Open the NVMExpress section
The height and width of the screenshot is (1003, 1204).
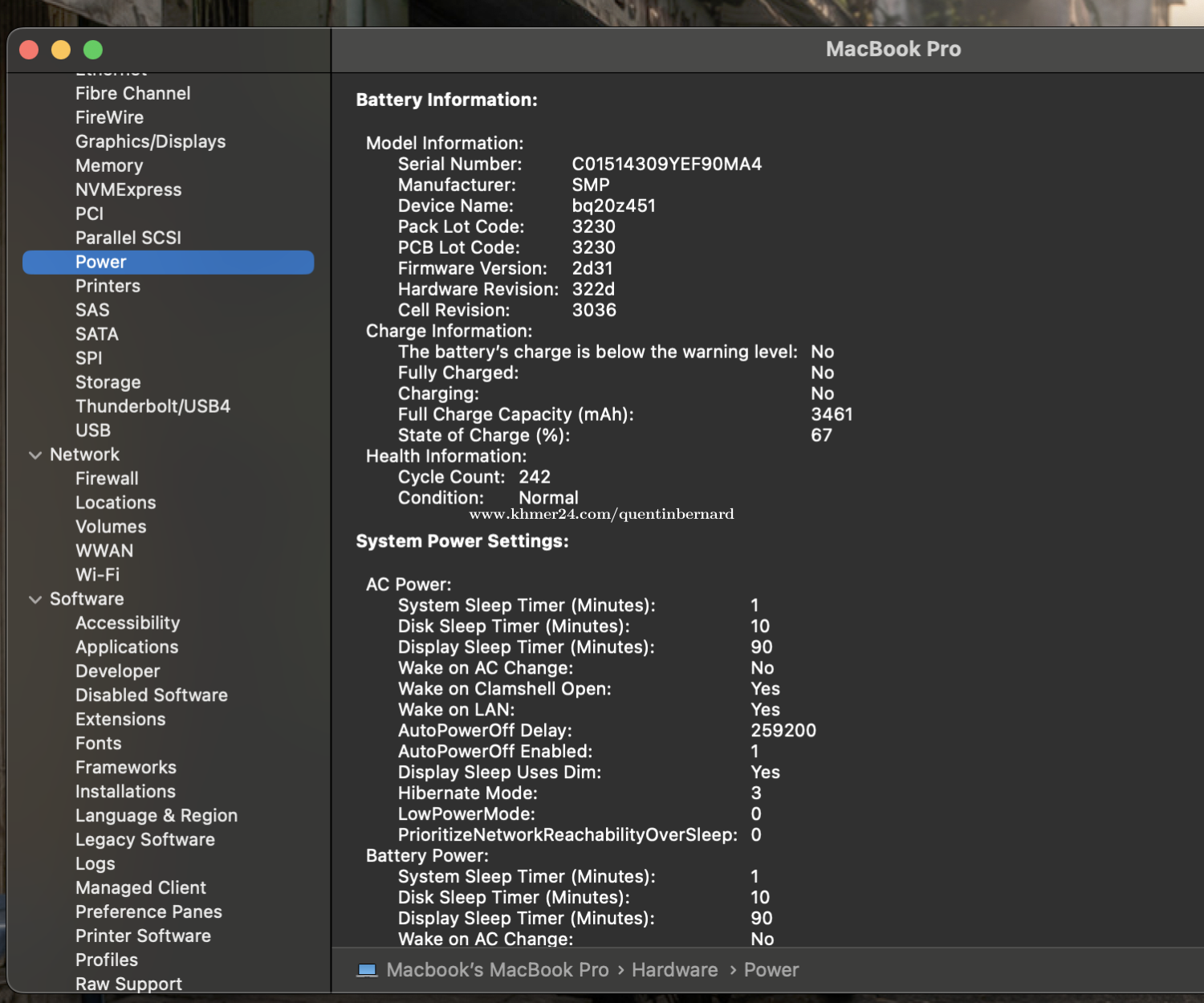[128, 190]
